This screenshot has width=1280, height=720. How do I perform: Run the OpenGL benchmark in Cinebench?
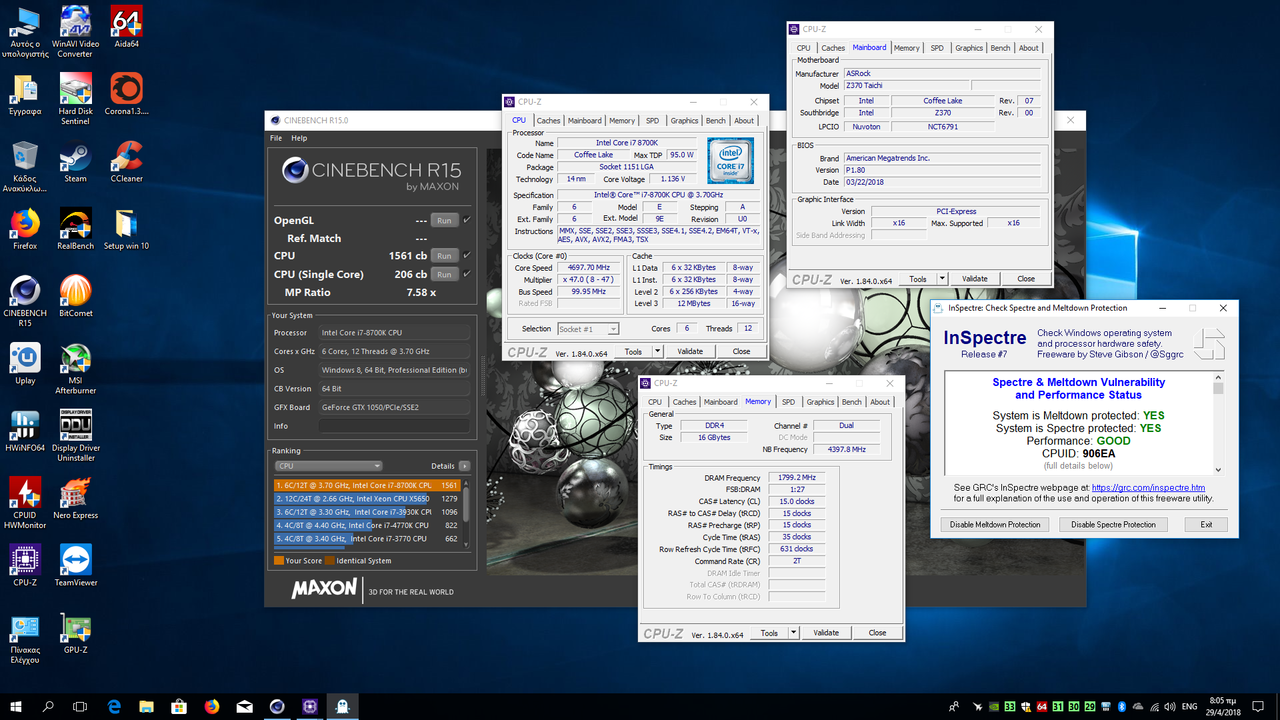(x=445, y=220)
